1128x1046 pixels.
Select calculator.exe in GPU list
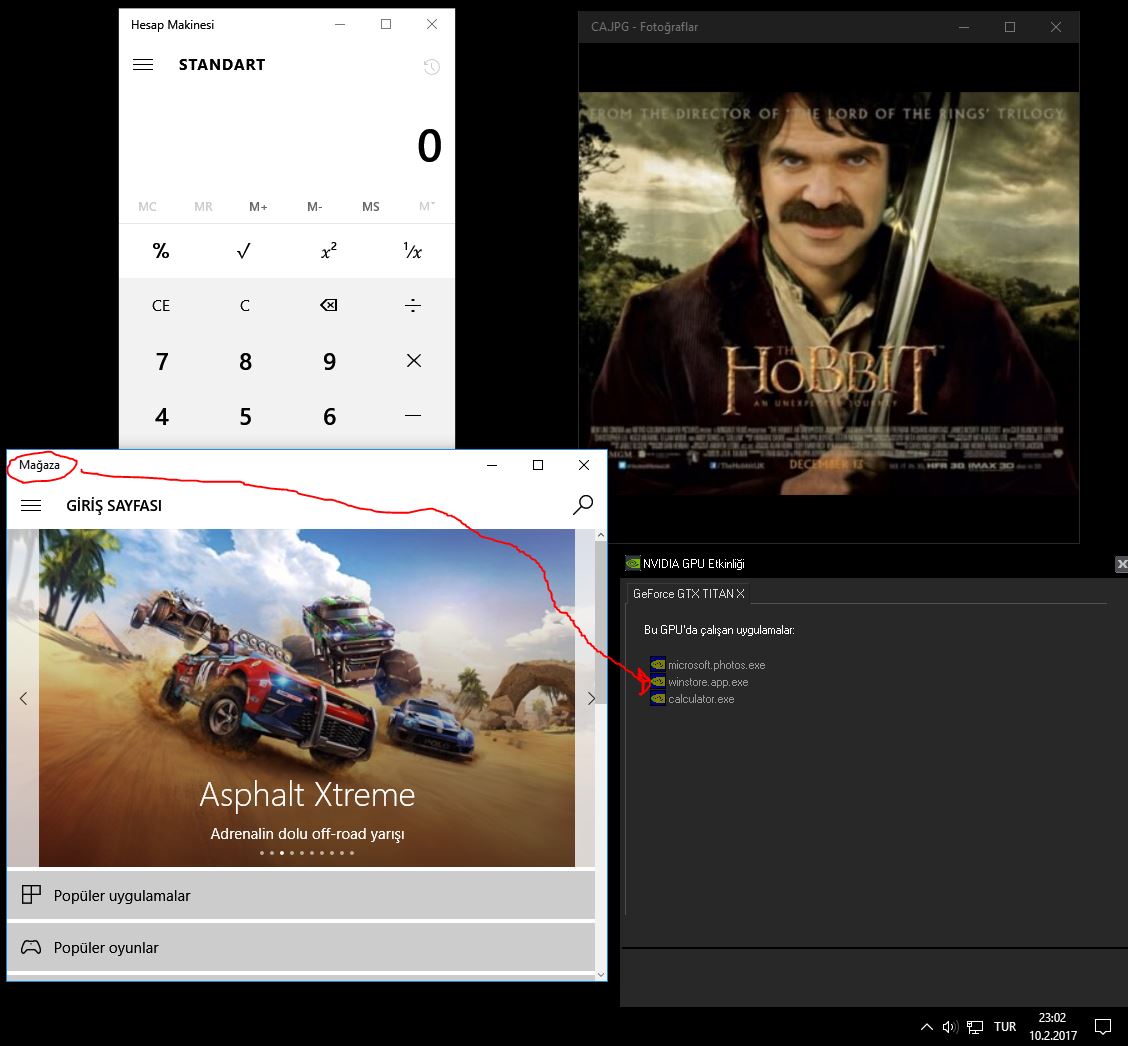click(701, 699)
